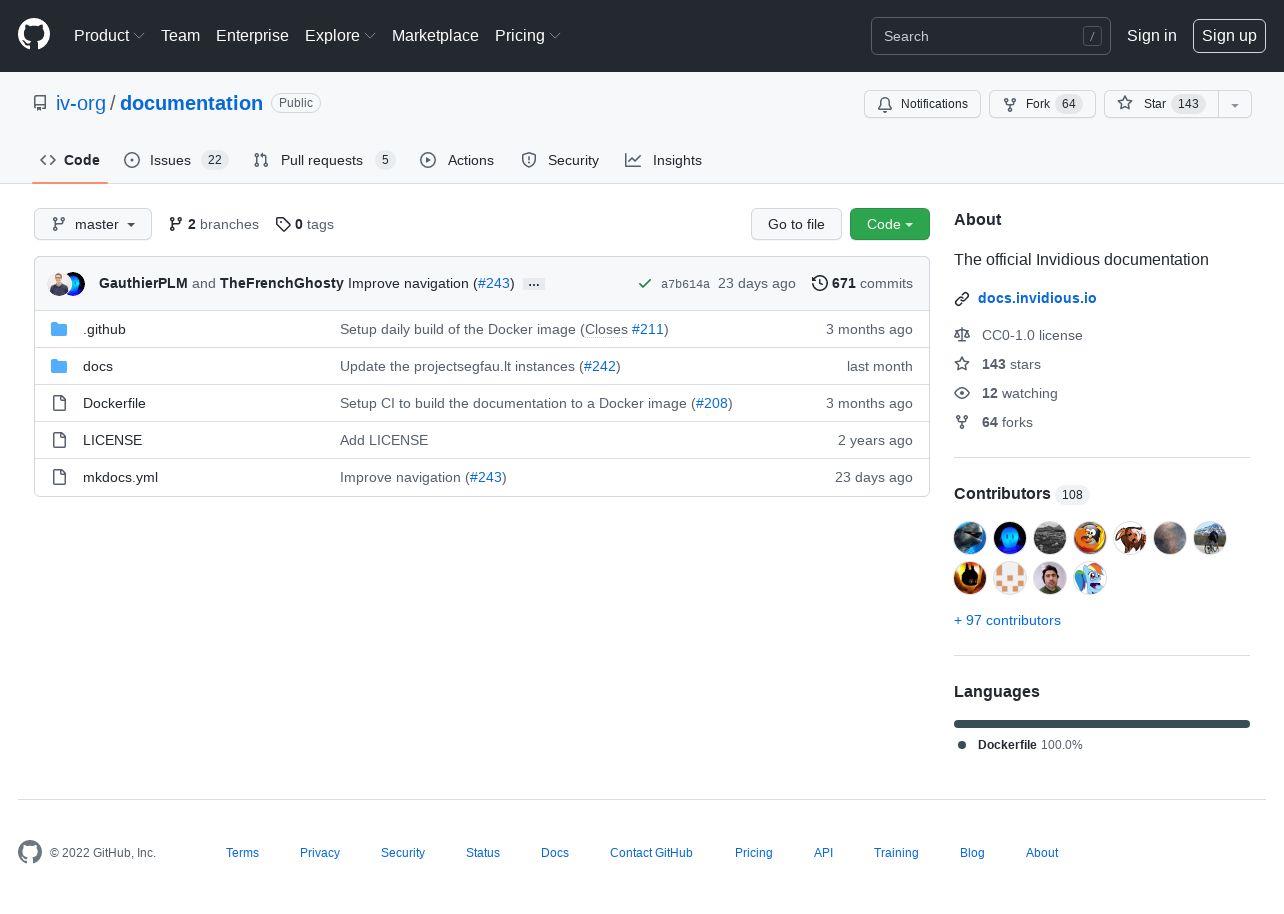
Task: Open the footer Privacy link
Action: tap(320, 853)
